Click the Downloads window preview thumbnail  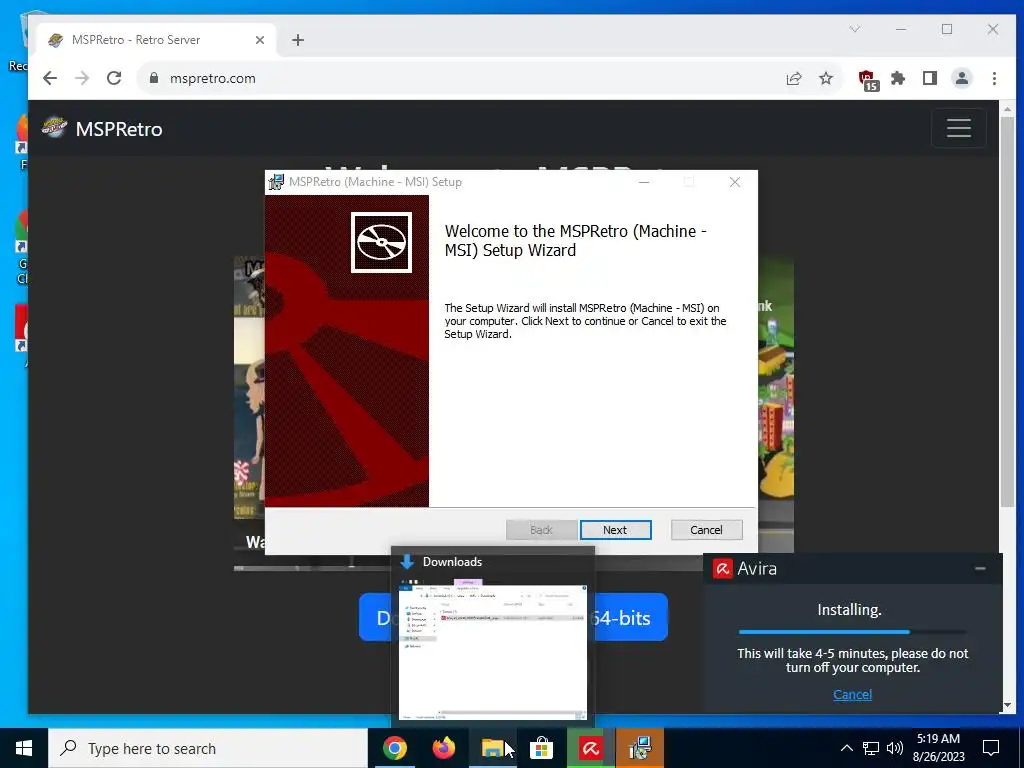coord(492,649)
